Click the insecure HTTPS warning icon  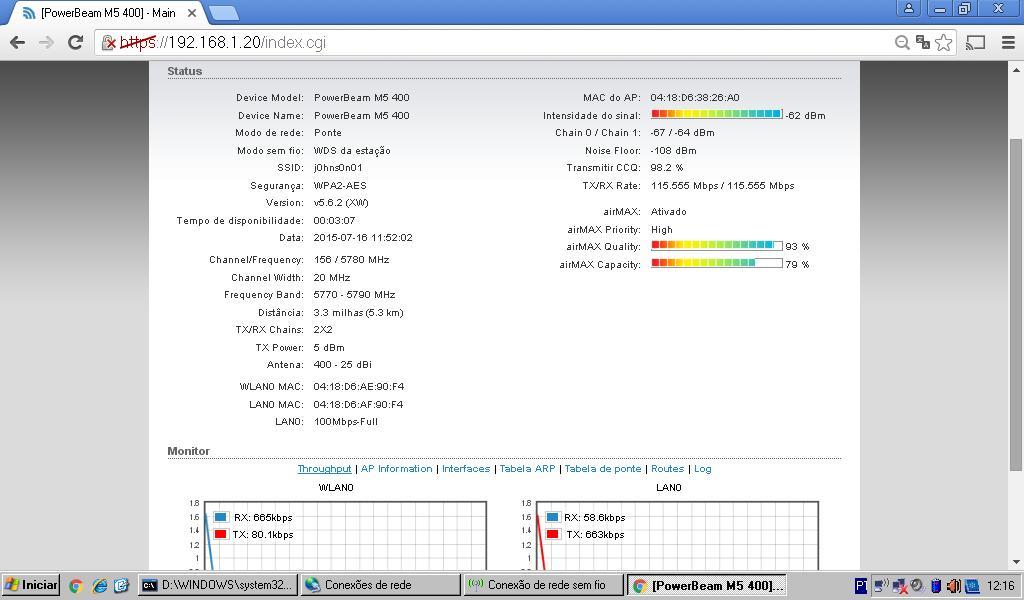[109, 43]
